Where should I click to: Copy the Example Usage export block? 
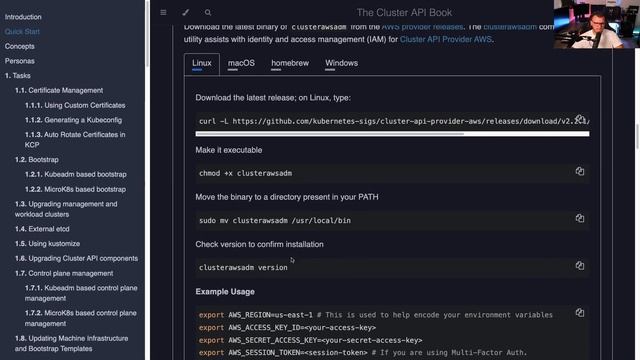click(x=580, y=313)
